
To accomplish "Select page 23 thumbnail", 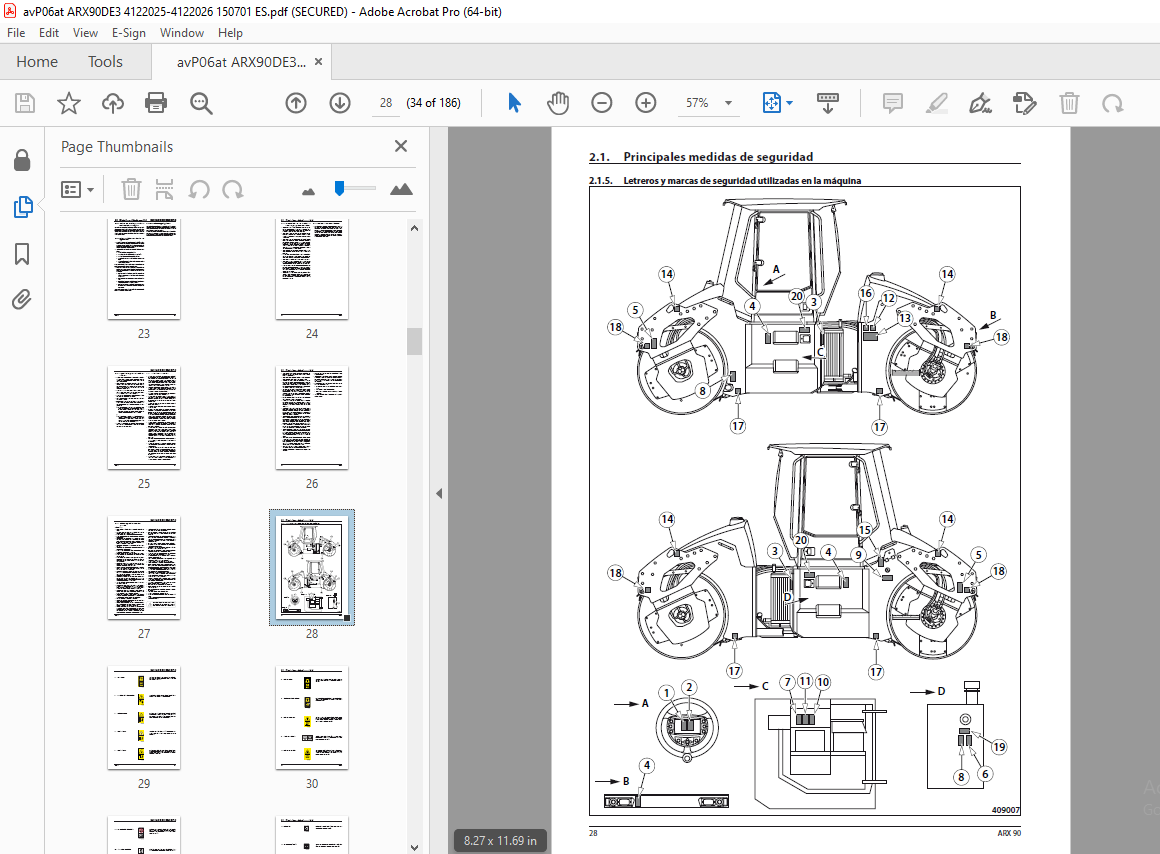I will (x=144, y=269).
